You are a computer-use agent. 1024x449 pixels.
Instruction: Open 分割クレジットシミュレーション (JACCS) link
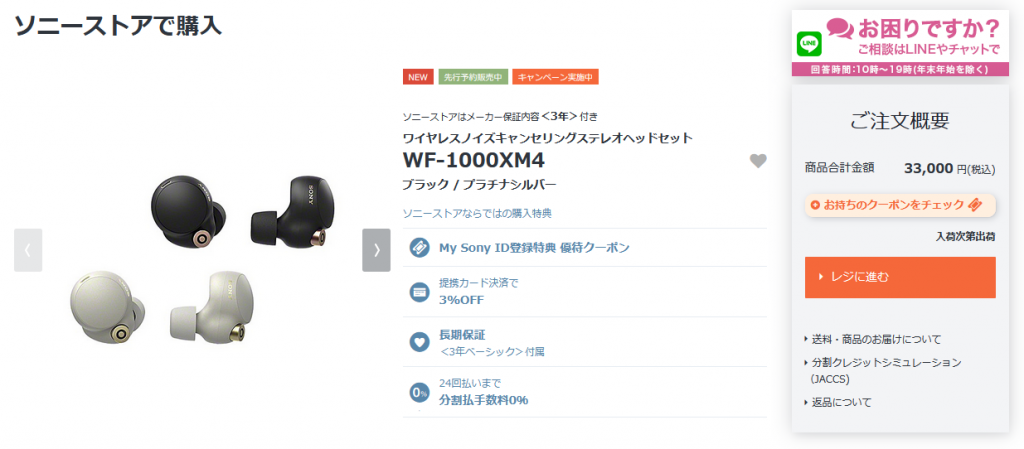coord(882,370)
